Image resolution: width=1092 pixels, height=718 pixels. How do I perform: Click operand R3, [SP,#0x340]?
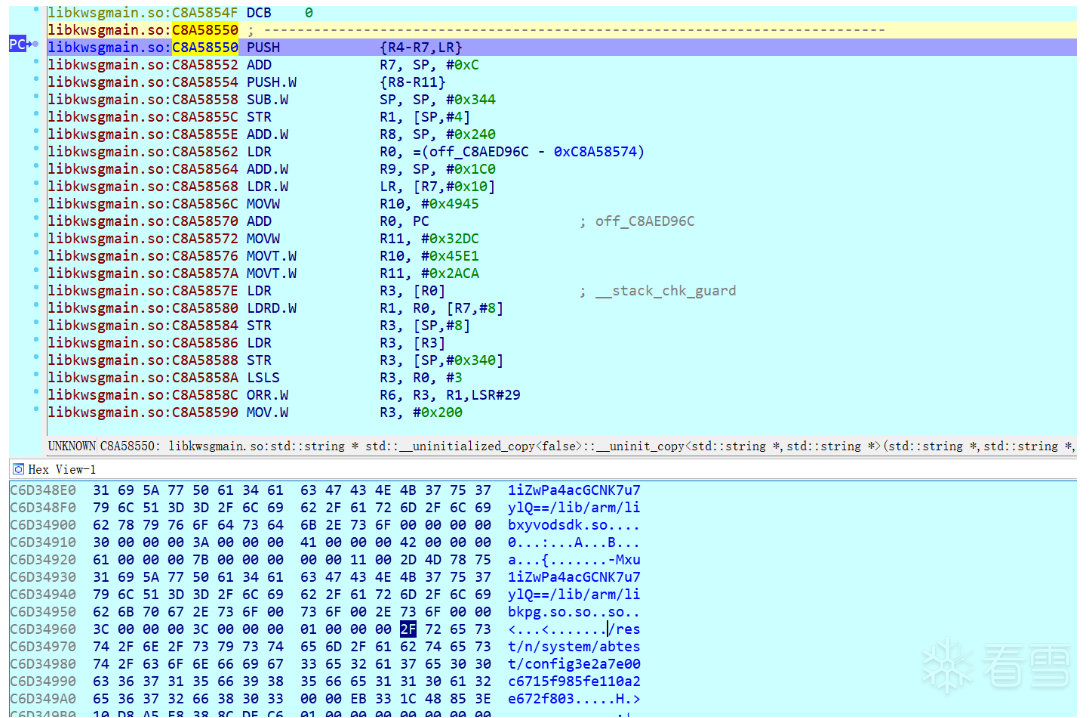(x=442, y=361)
